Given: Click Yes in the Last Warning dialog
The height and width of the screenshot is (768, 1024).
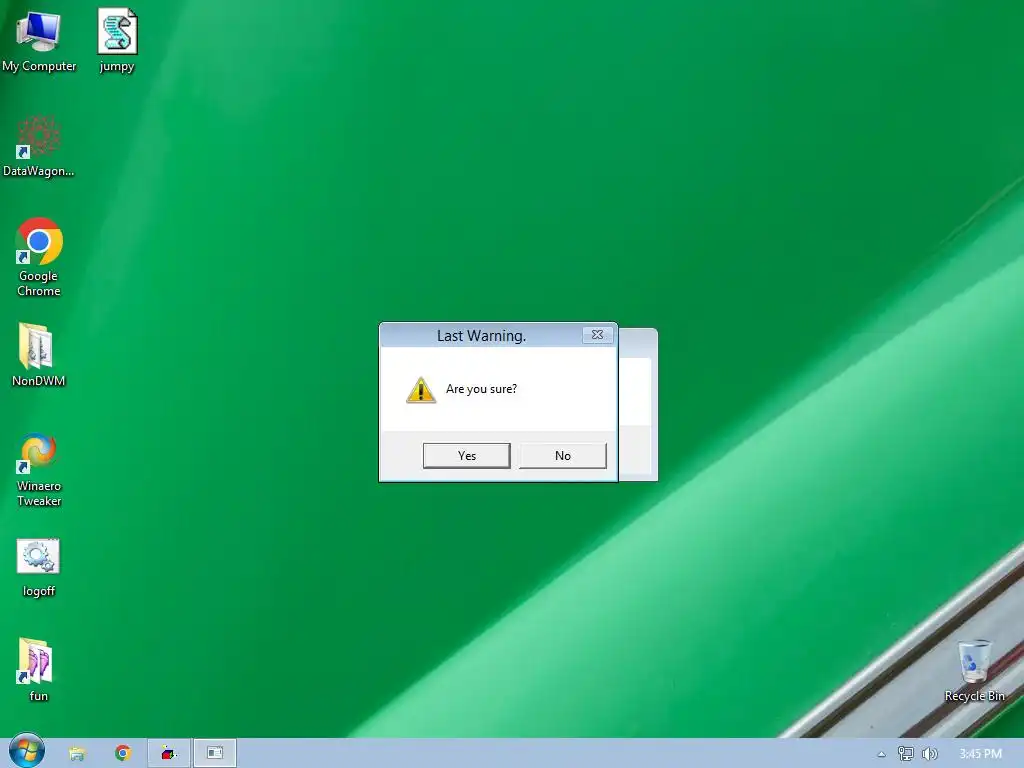Looking at the screenshot, I should coord(466,455).
